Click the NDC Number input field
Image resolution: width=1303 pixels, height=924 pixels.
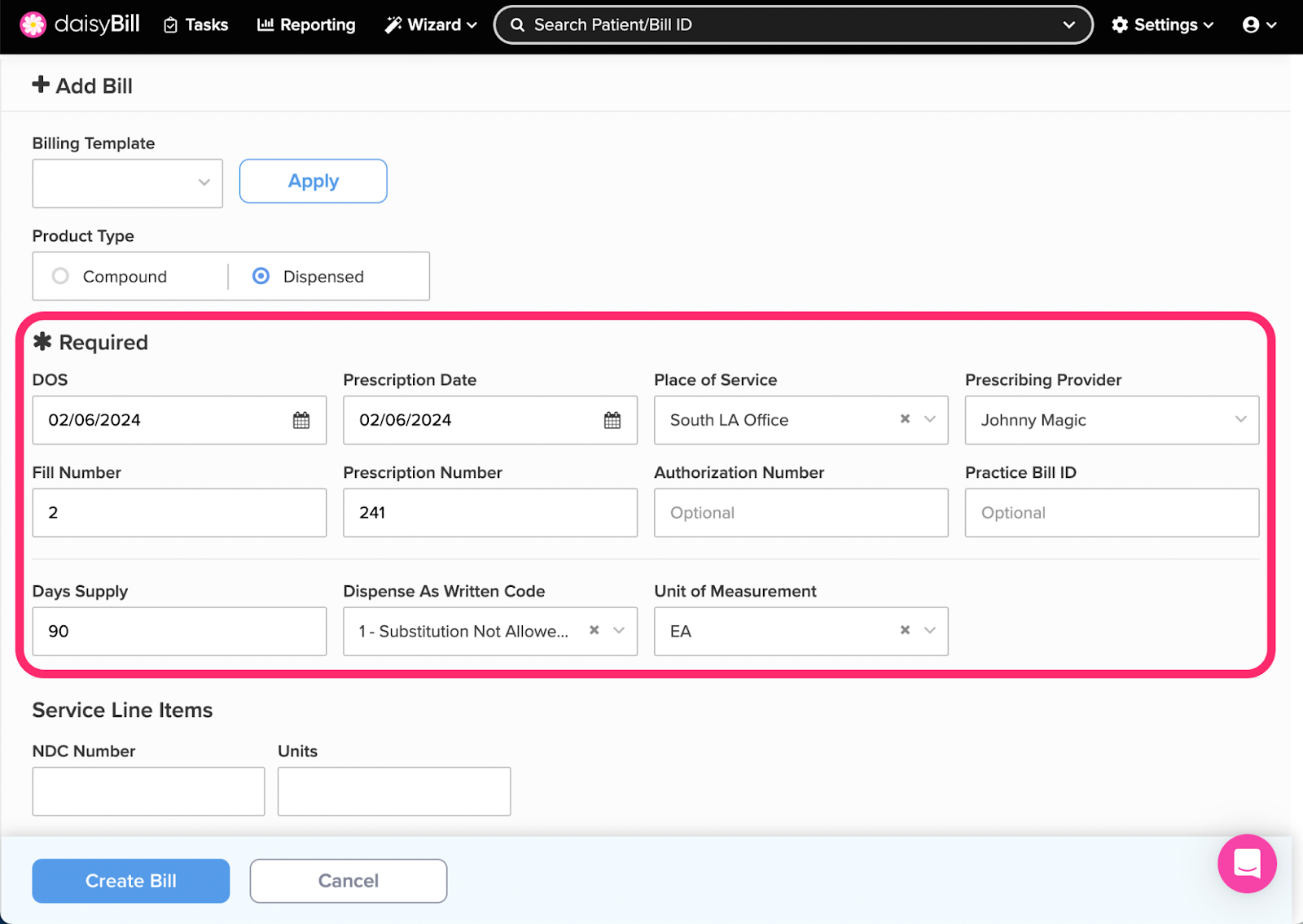[x=148, y=790]
